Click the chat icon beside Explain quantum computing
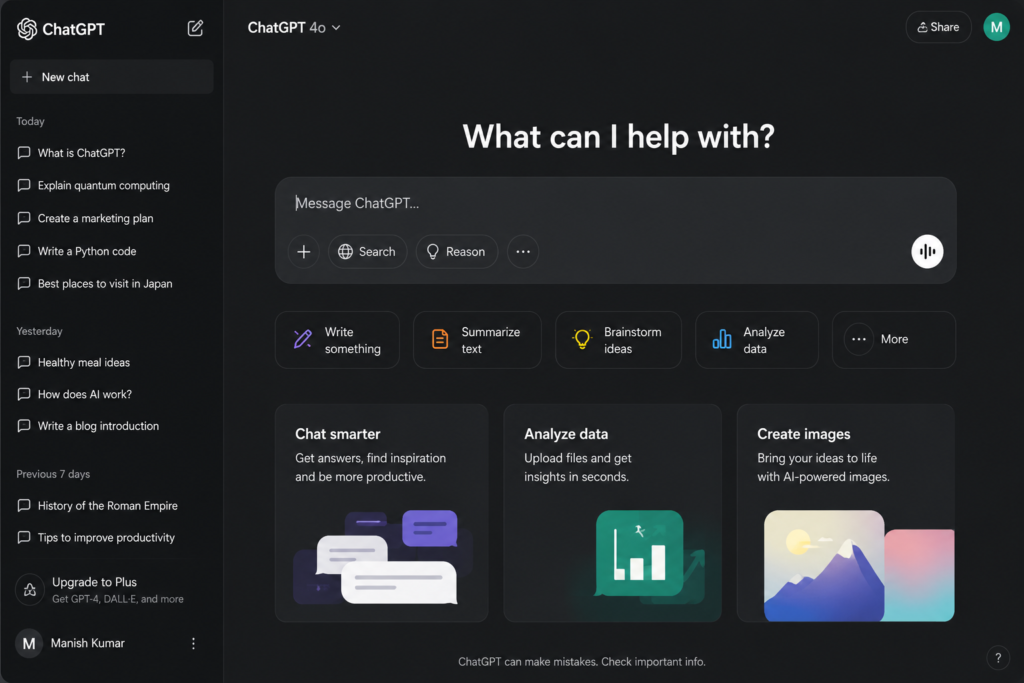The width and height of the screenshot is (1024, 683). tap(24, 185)
